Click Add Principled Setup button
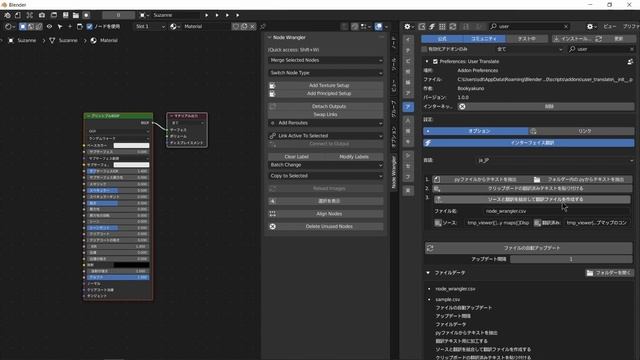Image resolution: width=640 pixels, height=360 pixels. click(326, 93)
